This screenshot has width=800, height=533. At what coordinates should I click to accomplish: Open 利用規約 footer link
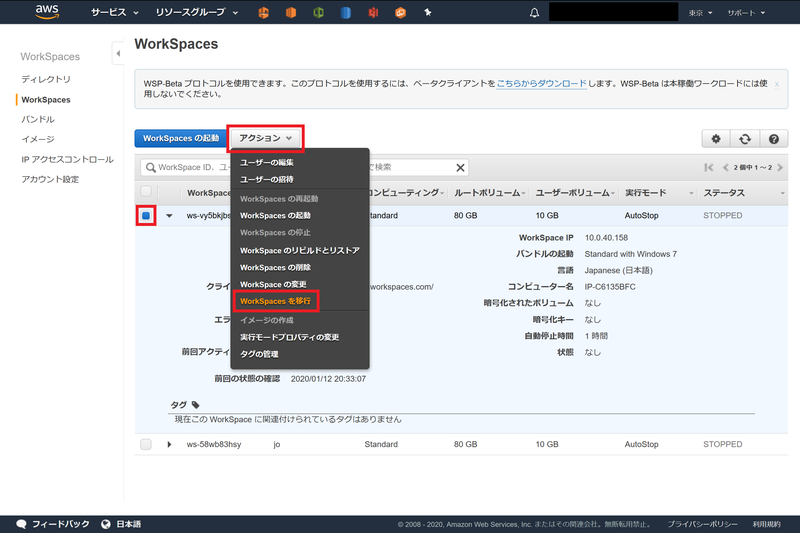(766, 524)
